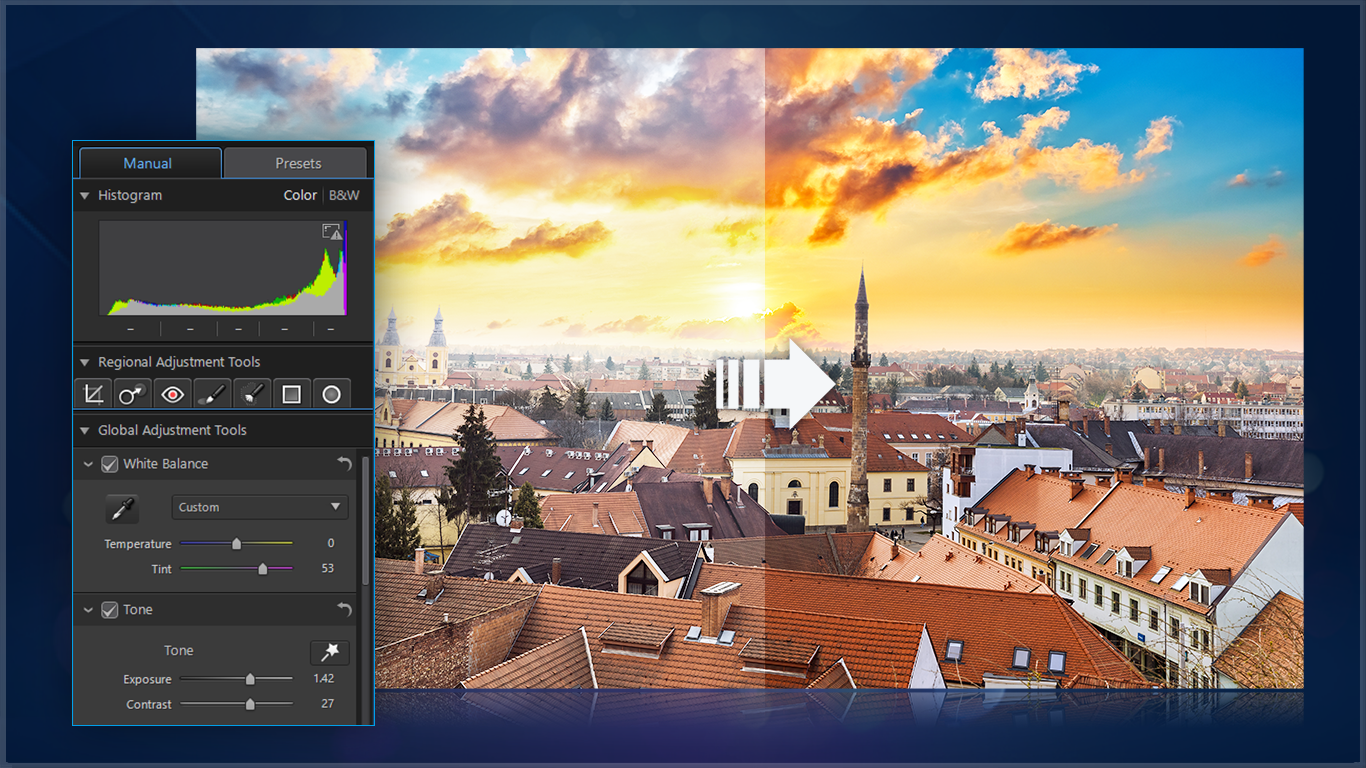This screenshot has height=768, width=1366.
Task: Collapse the Global Adjustment Tools section
Action: 84,430
